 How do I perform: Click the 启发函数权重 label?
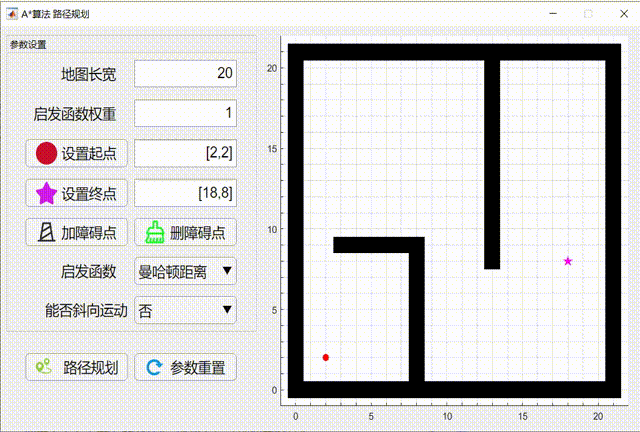click(x=75, y=114)
